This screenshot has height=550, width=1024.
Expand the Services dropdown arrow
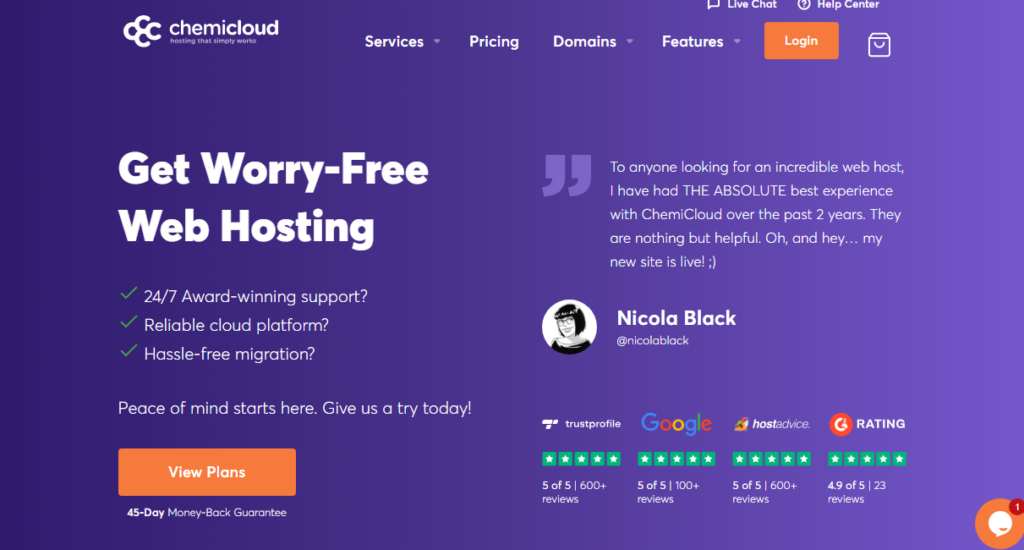437,41
